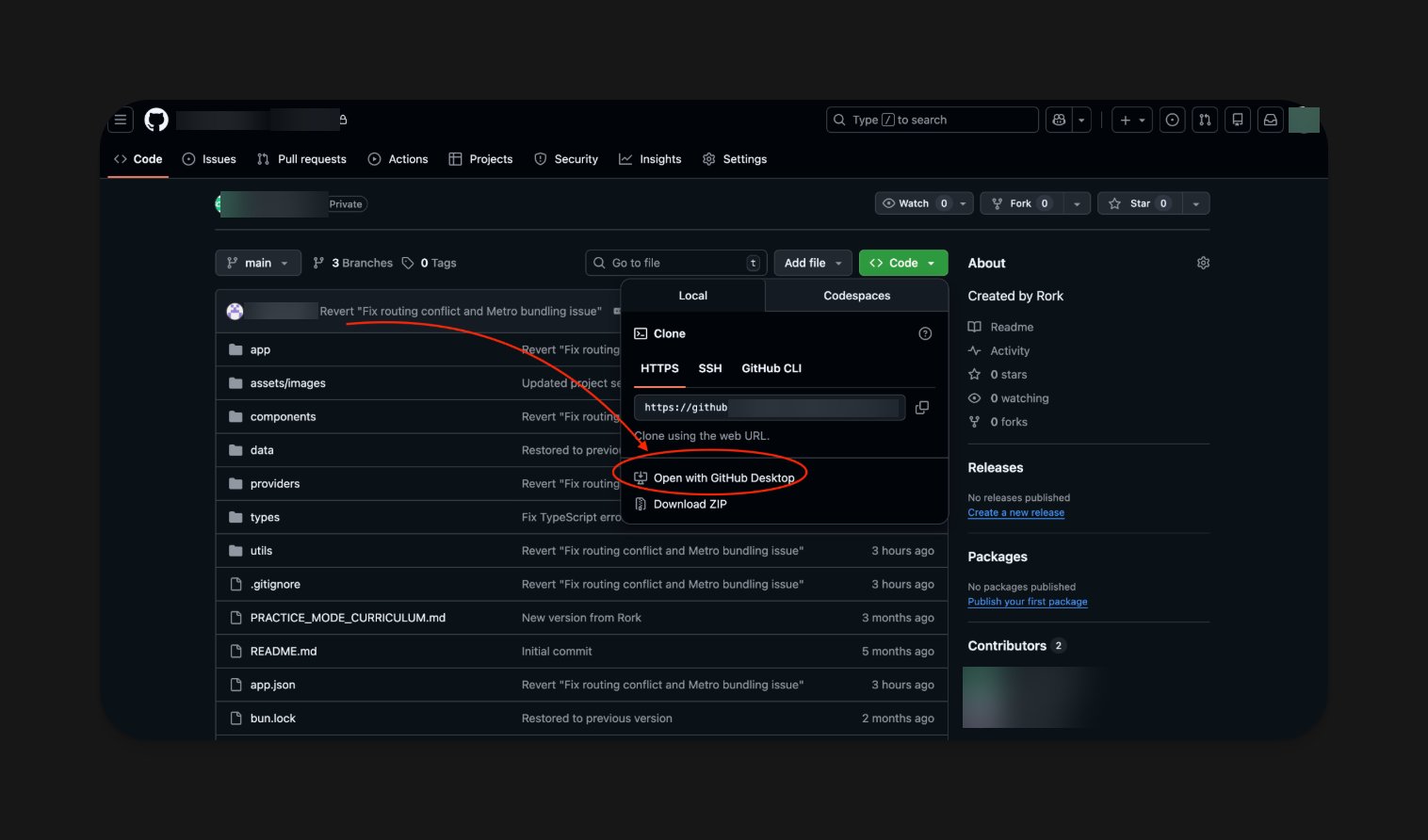View the 0 Tags link
Screen dimensions: 1428x840
430,263
